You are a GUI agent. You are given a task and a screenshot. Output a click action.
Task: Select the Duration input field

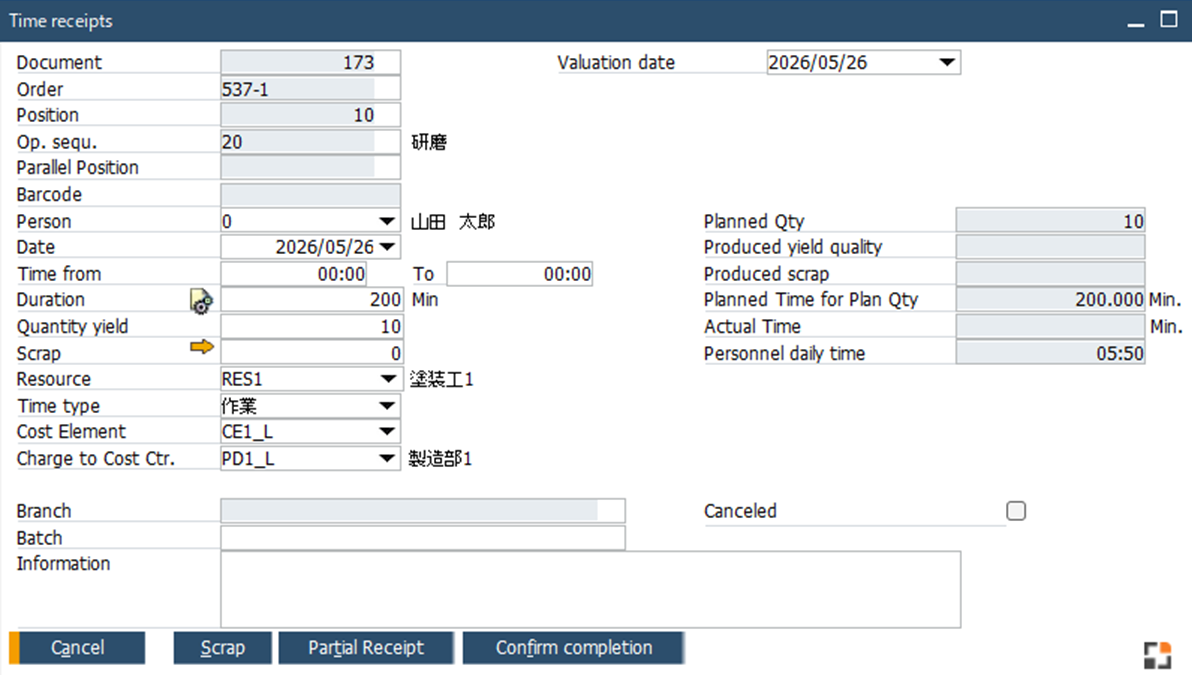point(312,299)
